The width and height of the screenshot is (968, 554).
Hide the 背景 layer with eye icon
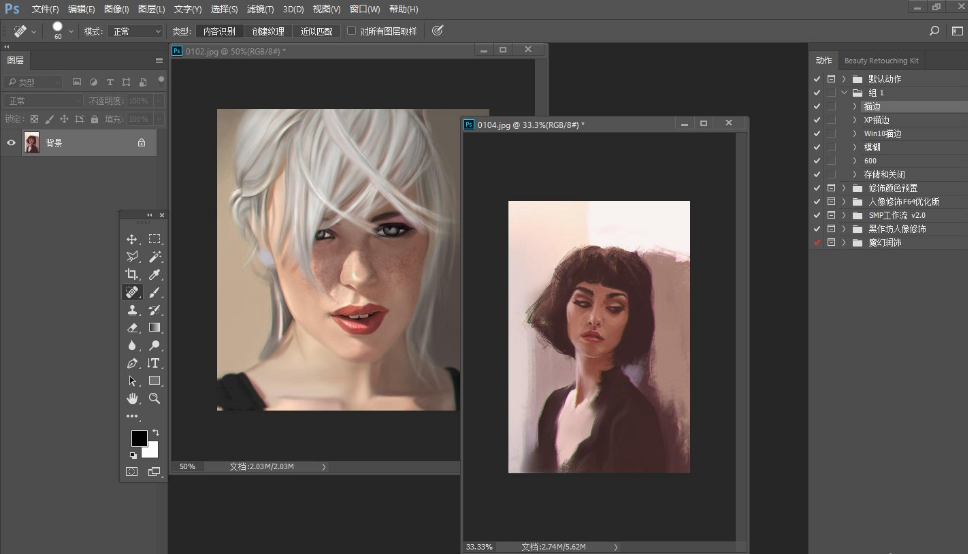(12, 143)
